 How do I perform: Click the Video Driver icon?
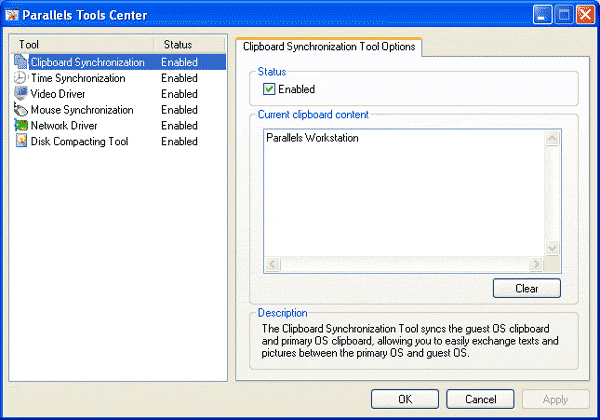click(x=21, y=94)
